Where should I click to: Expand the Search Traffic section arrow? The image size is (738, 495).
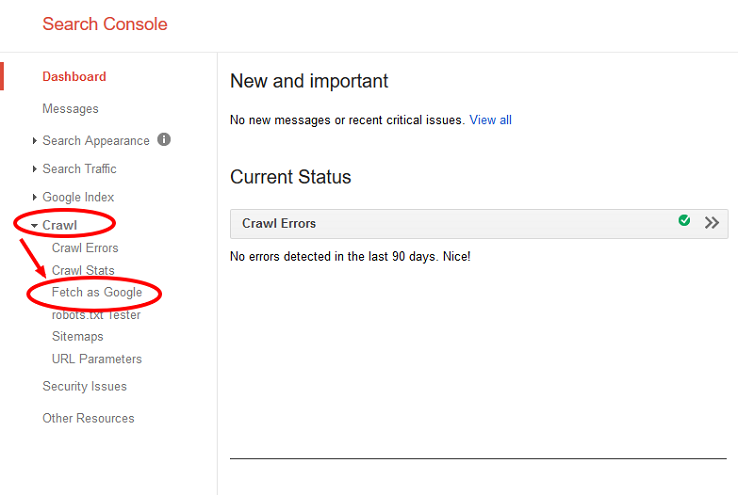coord(34,169)
